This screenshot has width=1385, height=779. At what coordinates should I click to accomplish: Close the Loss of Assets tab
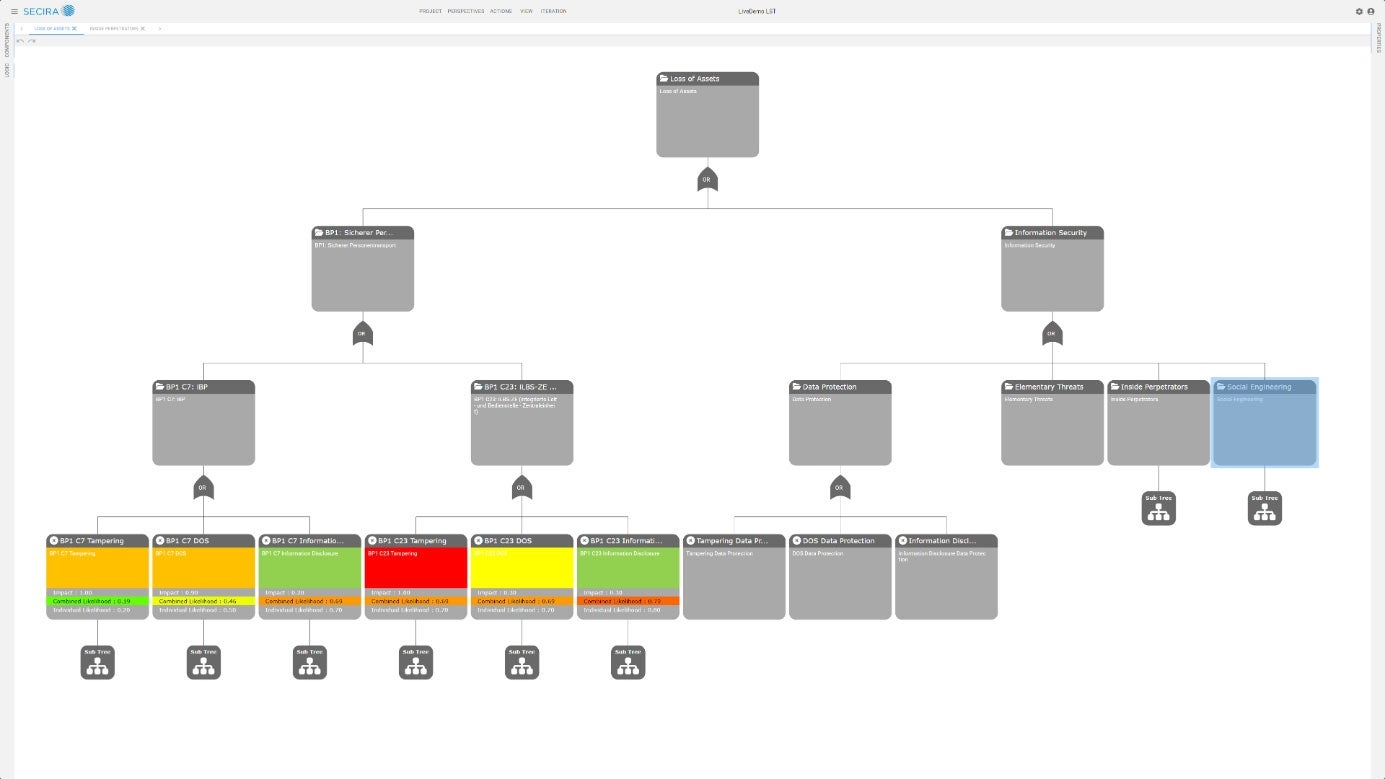[74, 28]
